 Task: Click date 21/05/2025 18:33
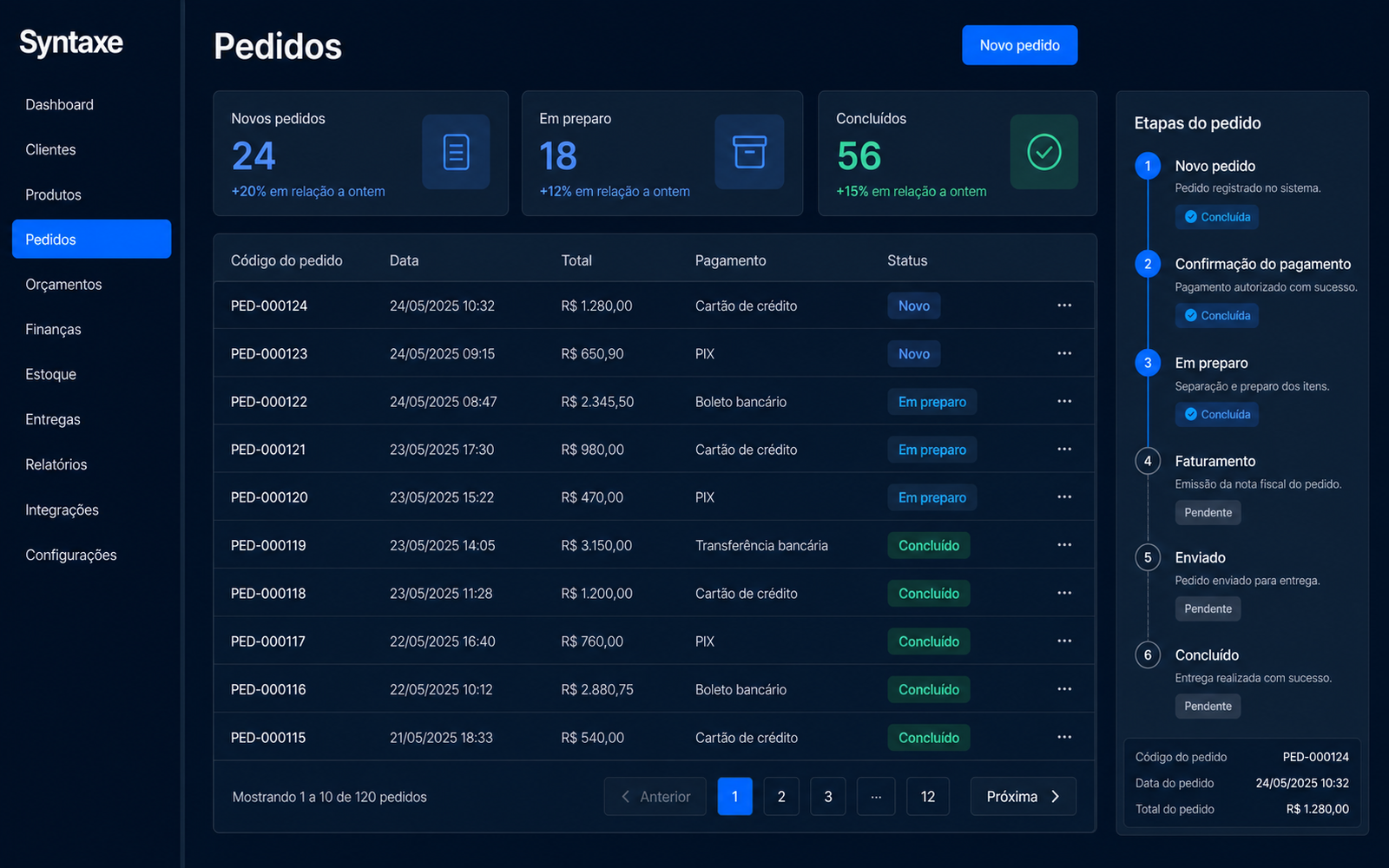point(441,738)
